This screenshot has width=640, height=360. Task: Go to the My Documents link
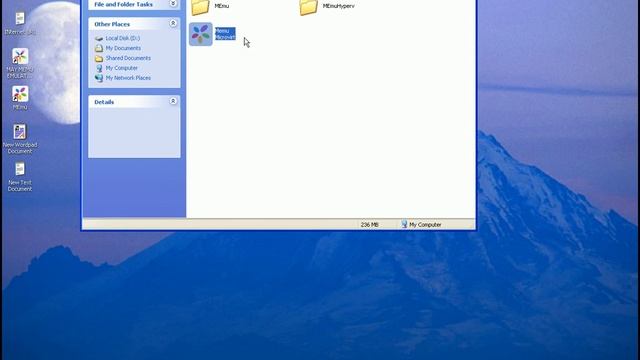point(123,48)
